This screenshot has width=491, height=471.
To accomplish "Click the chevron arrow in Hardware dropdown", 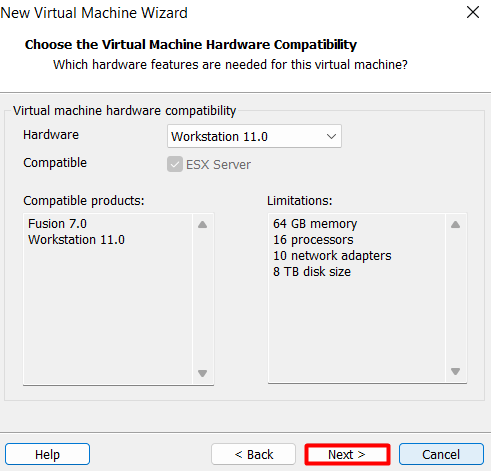I will pyautogui.click(x=331, y=136).
